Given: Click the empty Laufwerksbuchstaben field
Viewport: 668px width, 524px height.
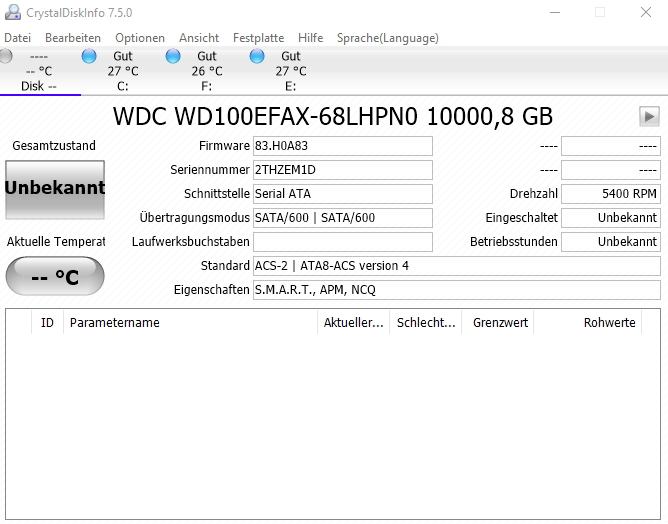Looking at the screenshot, I should [x=343, y=242].
